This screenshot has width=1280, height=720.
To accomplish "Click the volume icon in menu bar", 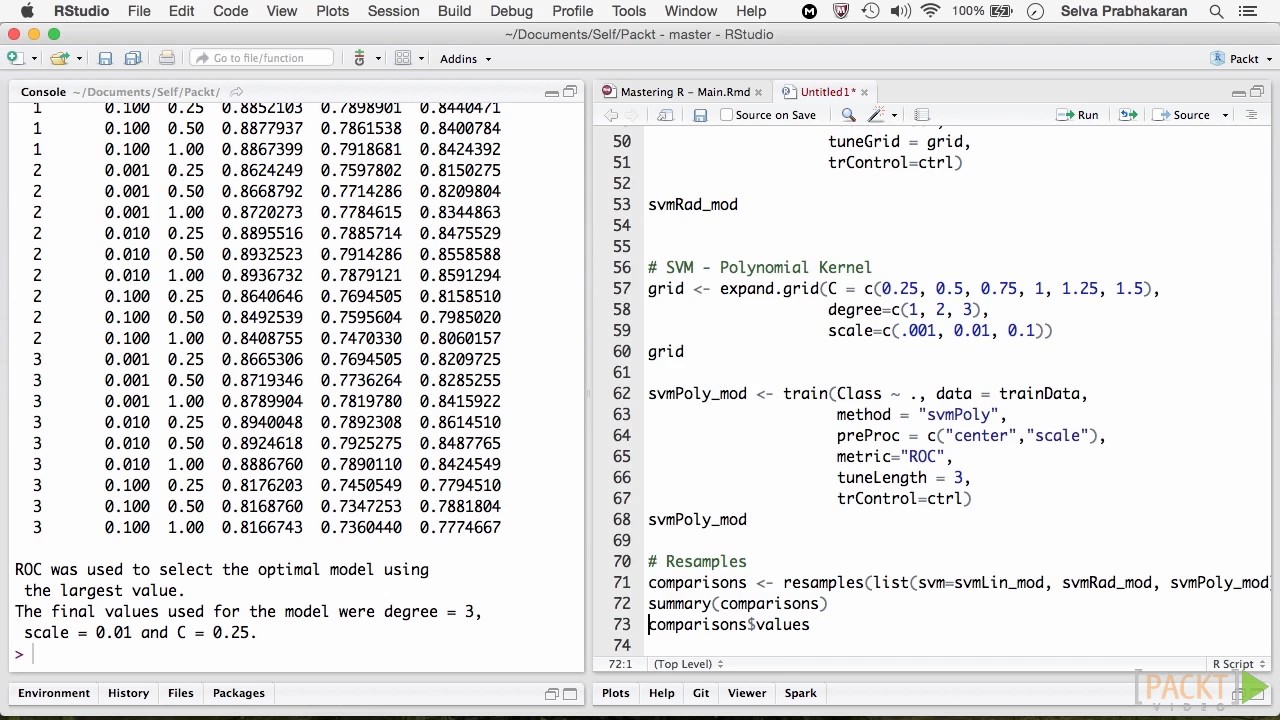I will pyautogui.click(x=899, y=11).
